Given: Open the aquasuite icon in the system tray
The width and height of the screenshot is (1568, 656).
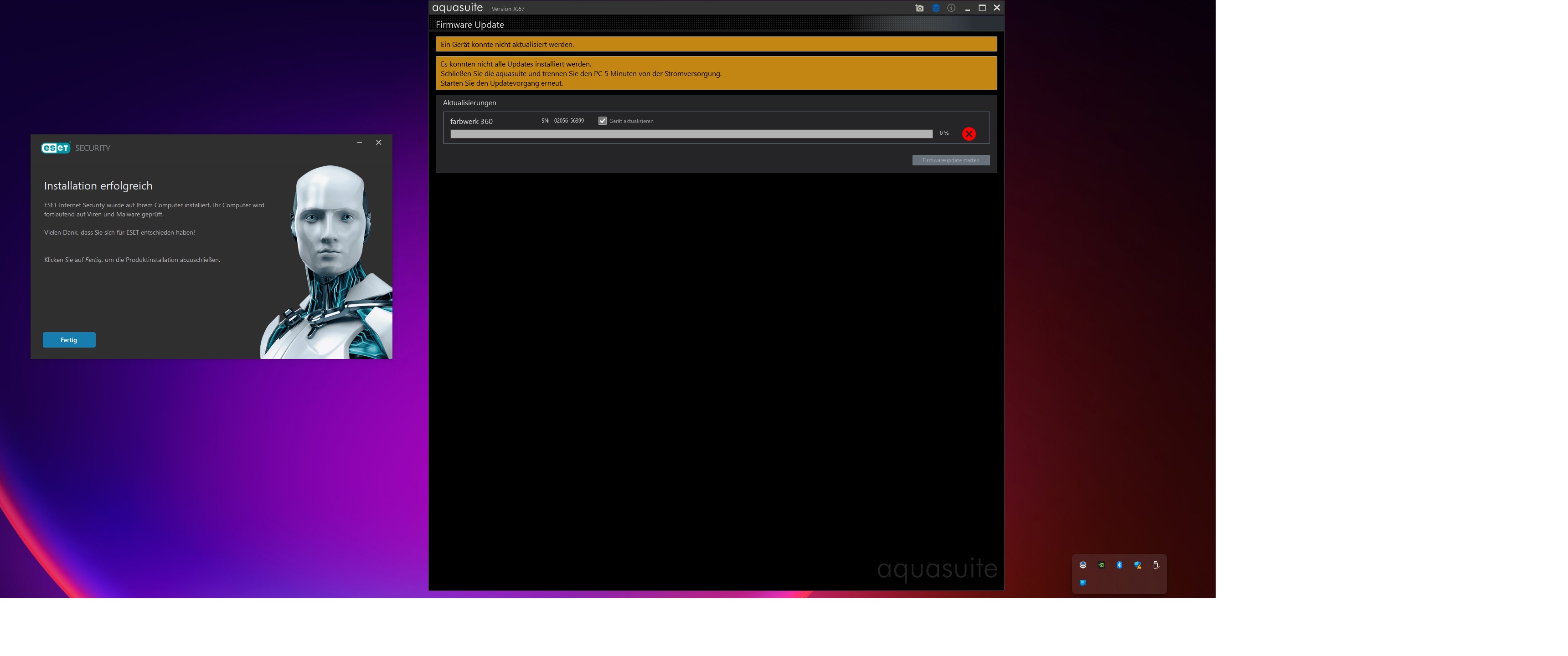Looking at the screenshot, I should [x=1083, y=565].
